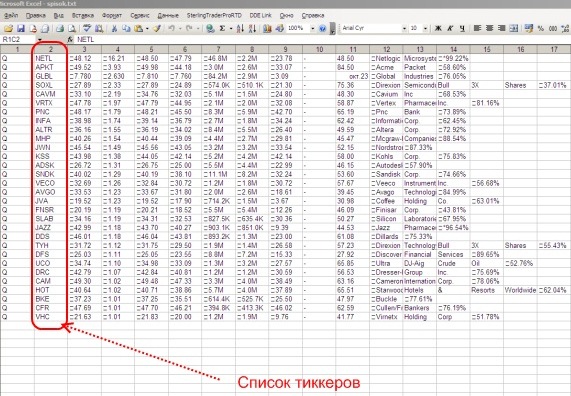Open the font size 10 dropdown
Viewport: 571px width, 396px height.
(x=425, y=28)
